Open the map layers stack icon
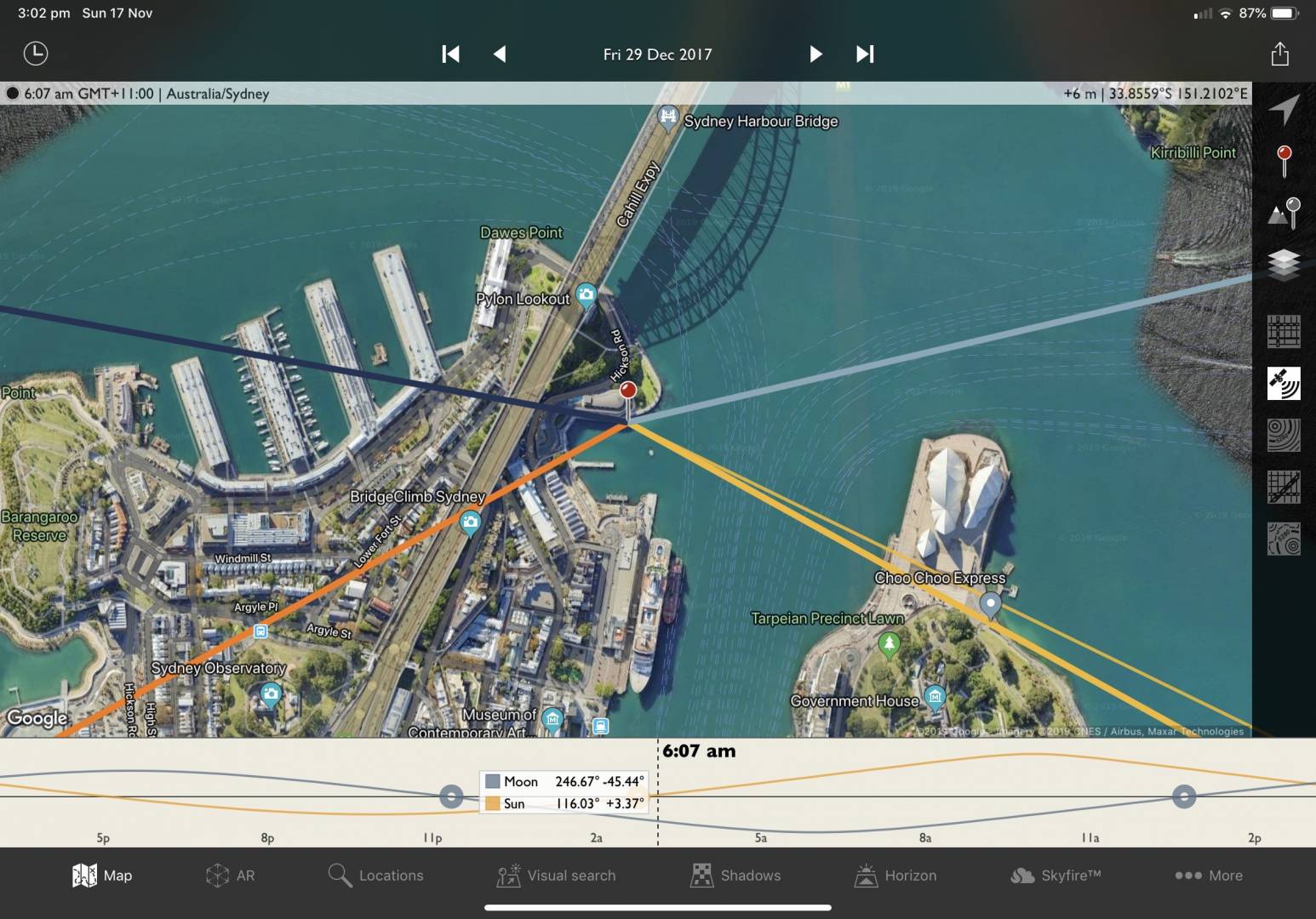 pos(1284,265)
